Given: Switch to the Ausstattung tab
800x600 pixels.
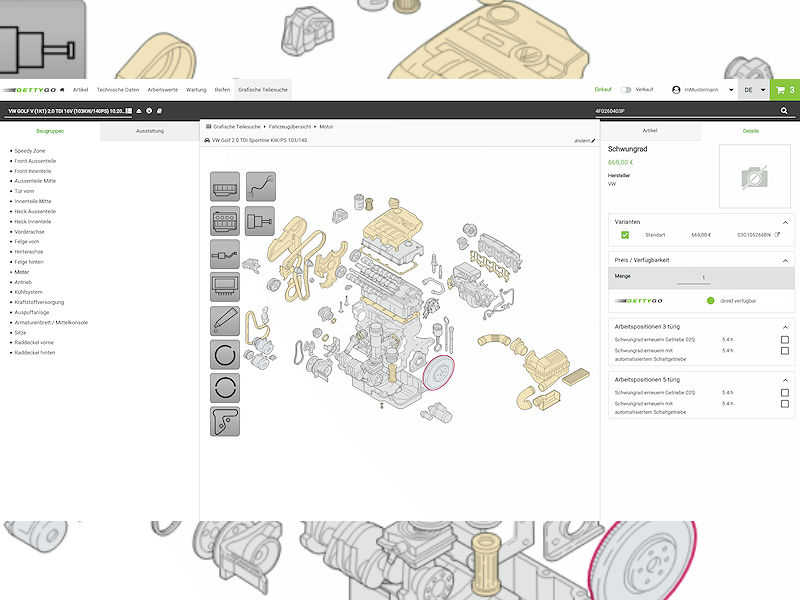Looking at the screenshot, I should coord(150,132).
